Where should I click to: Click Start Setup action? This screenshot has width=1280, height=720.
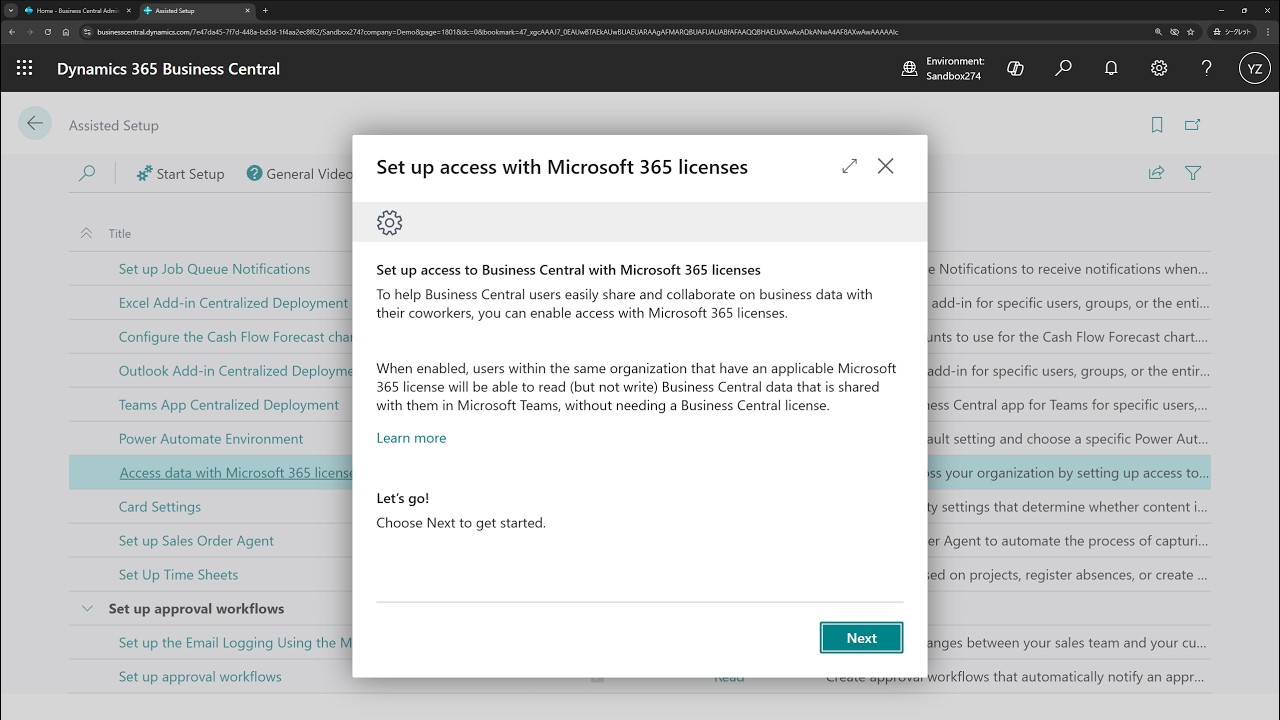(180, 173)
